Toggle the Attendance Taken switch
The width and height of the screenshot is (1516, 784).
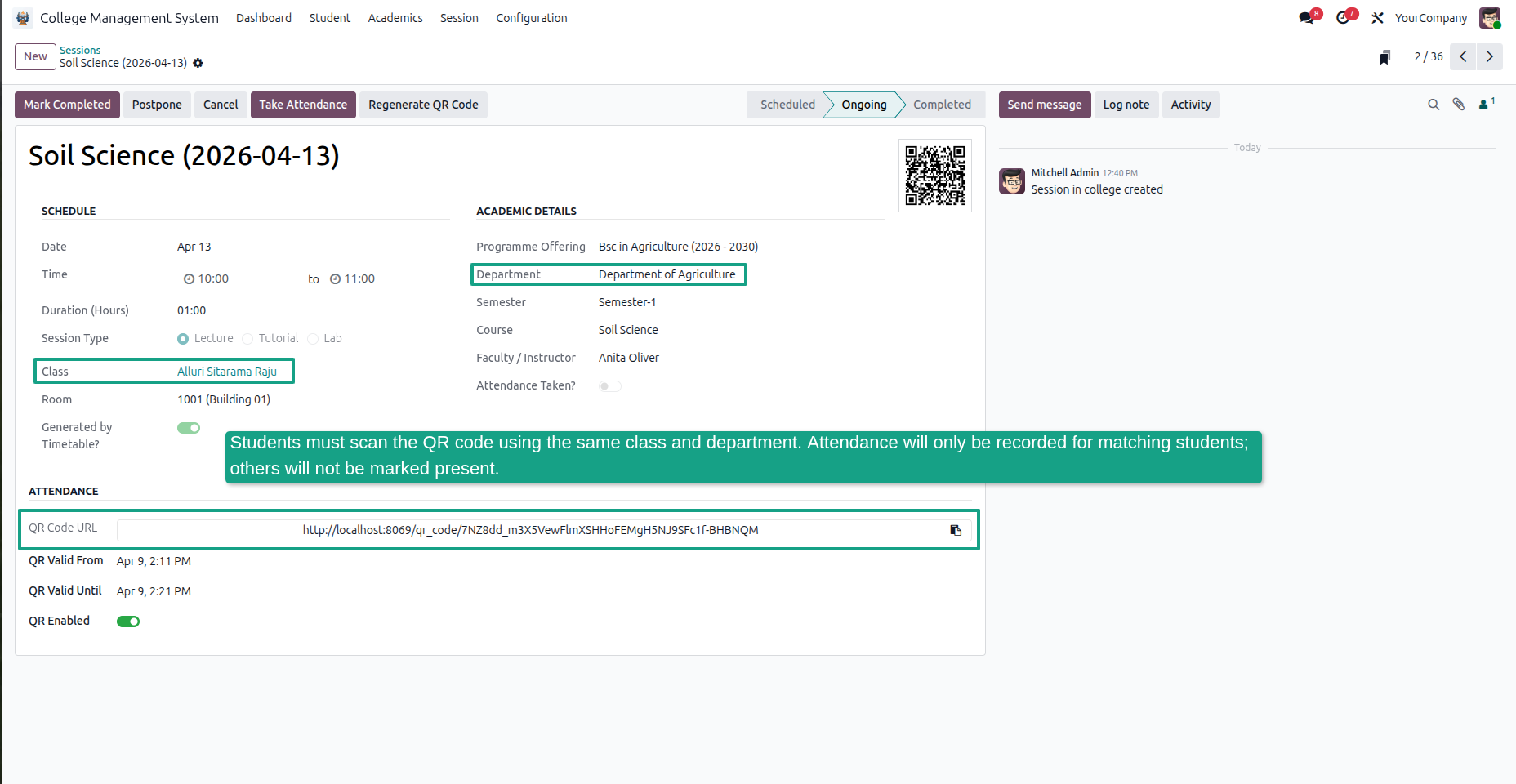pyautogui.click(x=610, y=386)
